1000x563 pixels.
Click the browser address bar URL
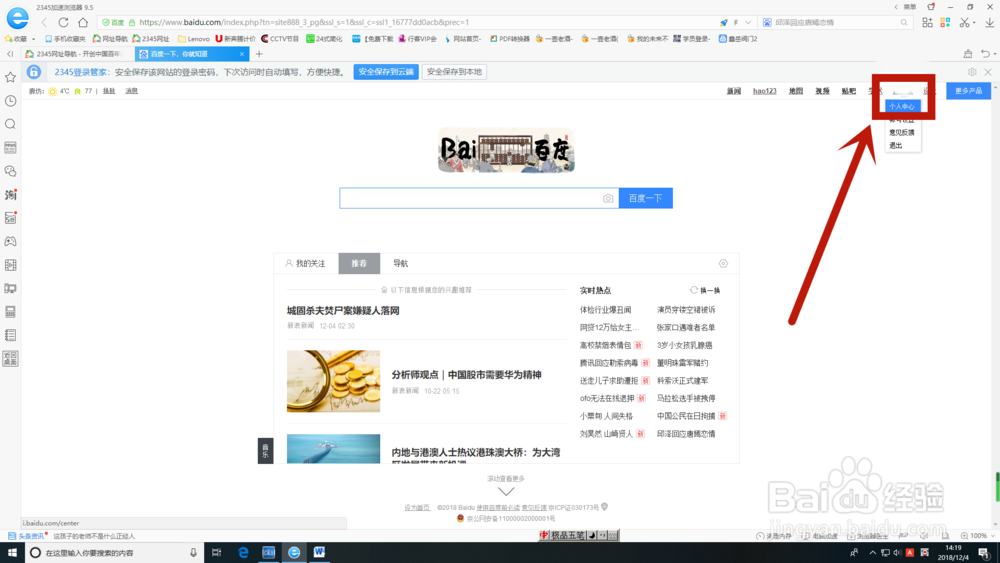tap(304, 22)
